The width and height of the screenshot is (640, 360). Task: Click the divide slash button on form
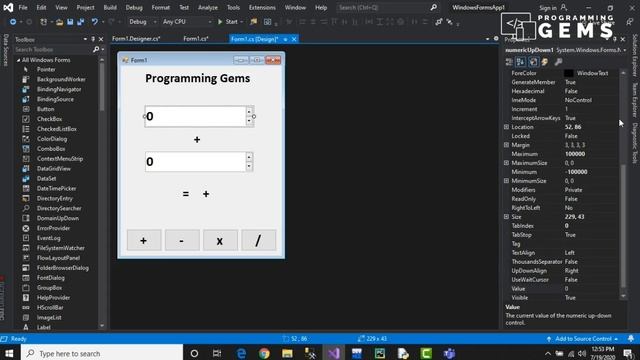tap(258, 240)
